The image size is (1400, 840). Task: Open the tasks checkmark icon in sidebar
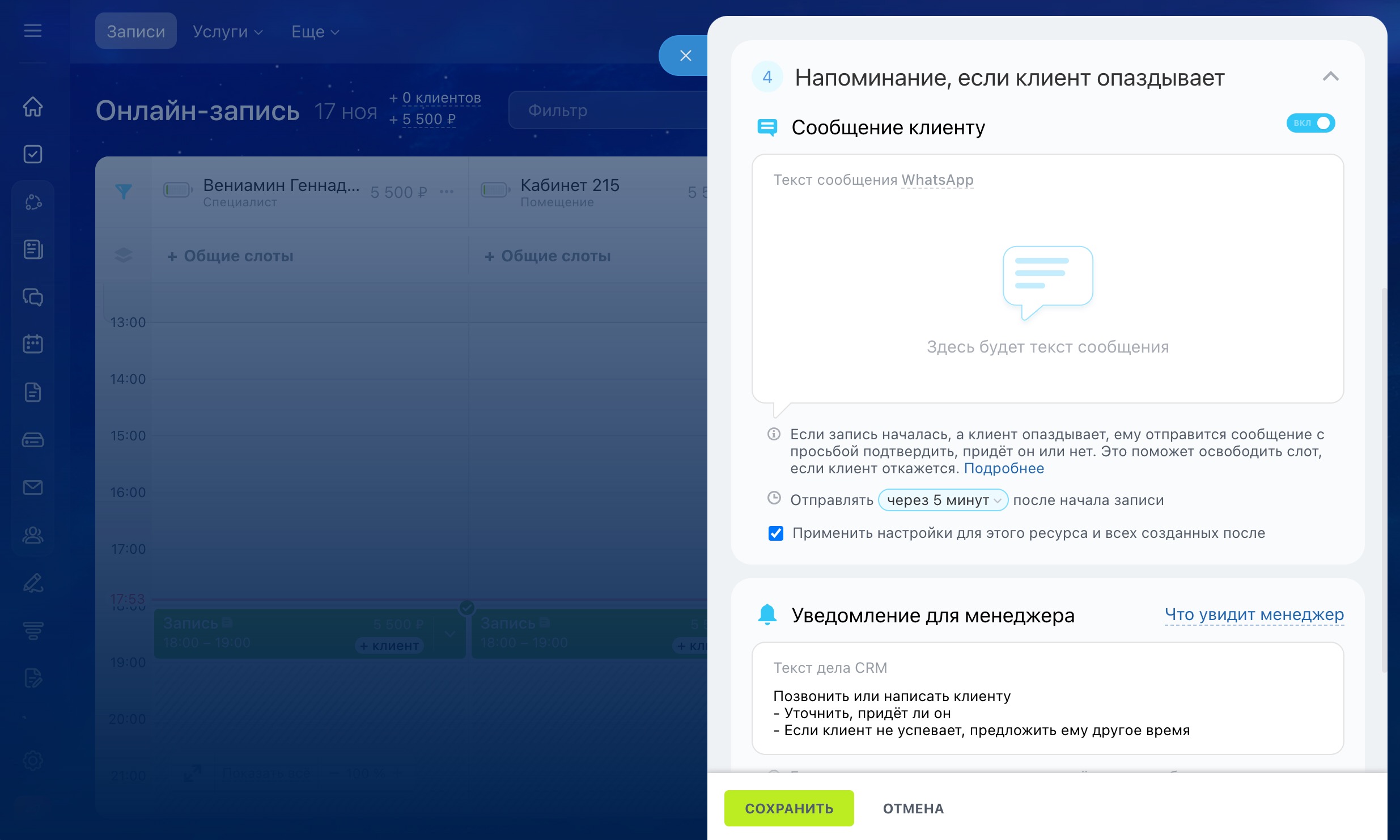(x=33, y=154)
